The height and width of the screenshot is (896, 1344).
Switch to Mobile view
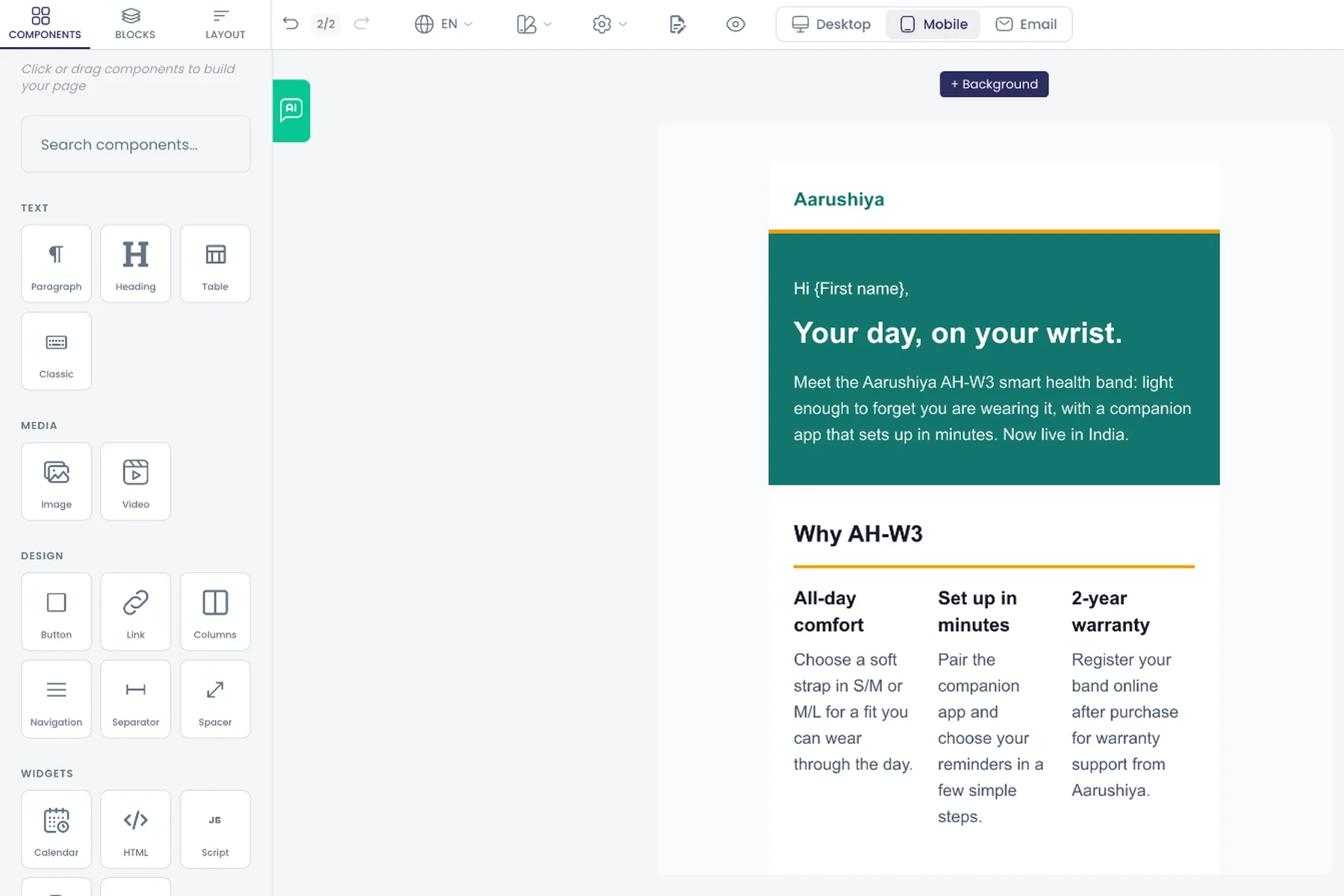(933, 25)
